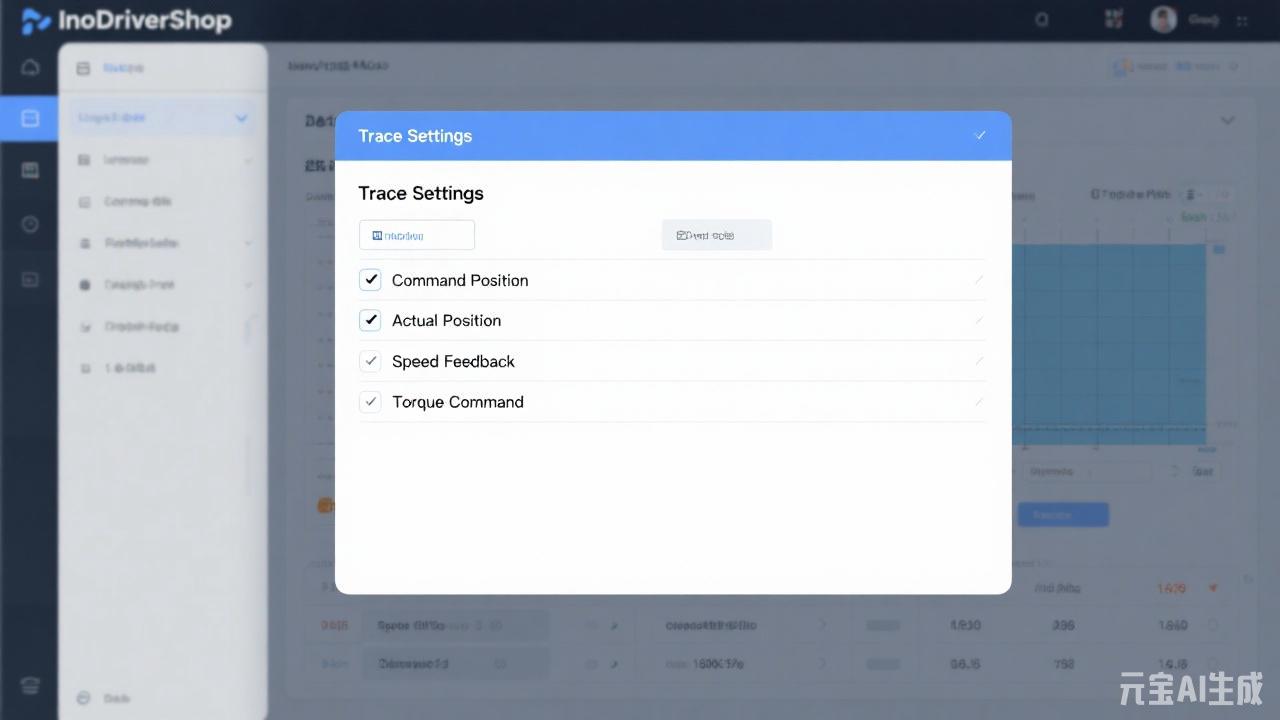This screenshot has width=1280, height=720.
Task: Collapse the data panel using top-right chevron
Action: 1227,121
